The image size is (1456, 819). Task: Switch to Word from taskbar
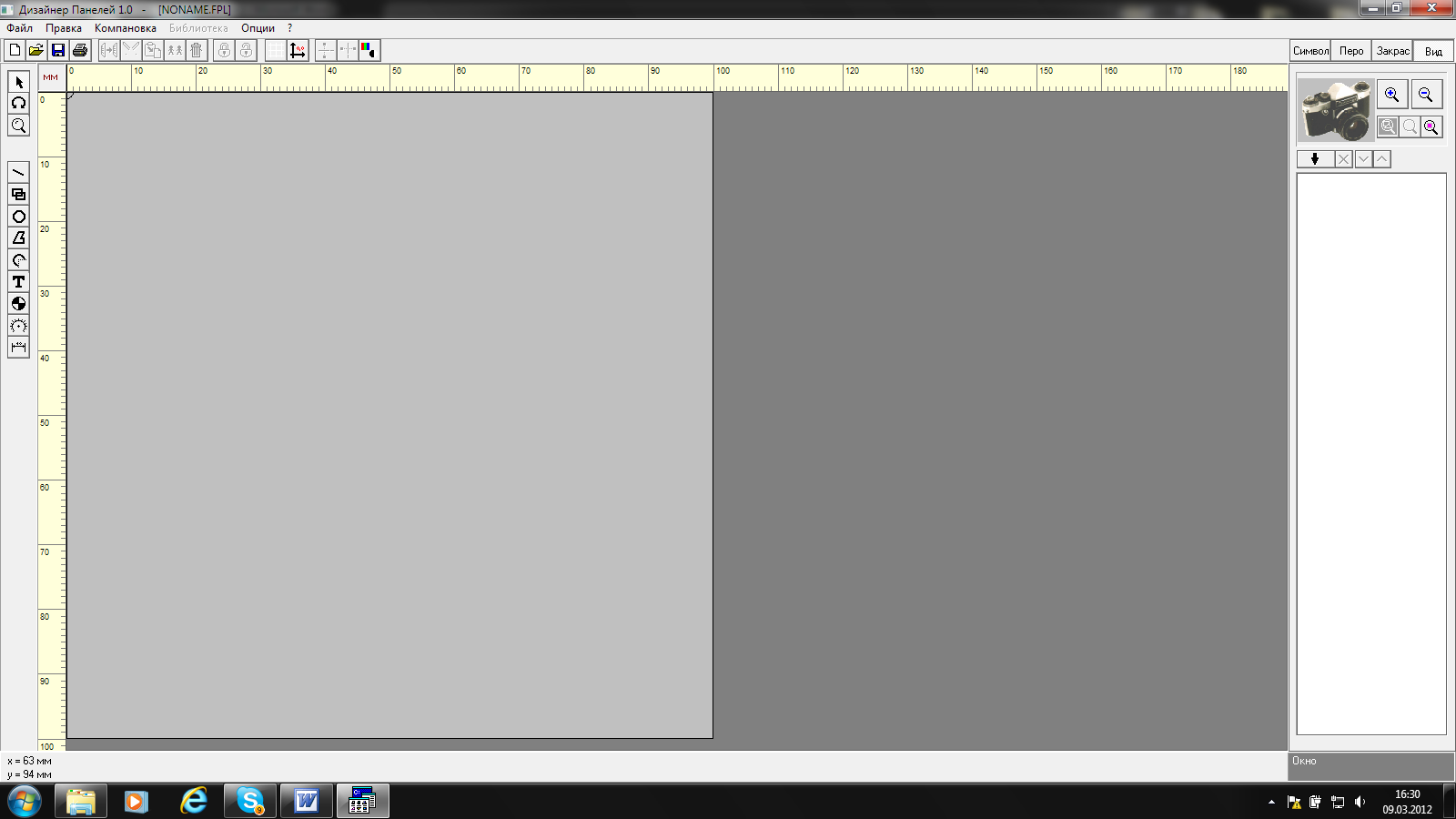307,802
